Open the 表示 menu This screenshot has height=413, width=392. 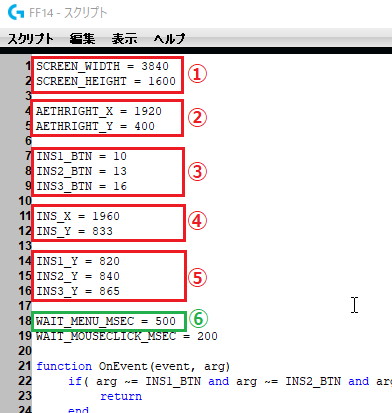click(x=124, y=39)
